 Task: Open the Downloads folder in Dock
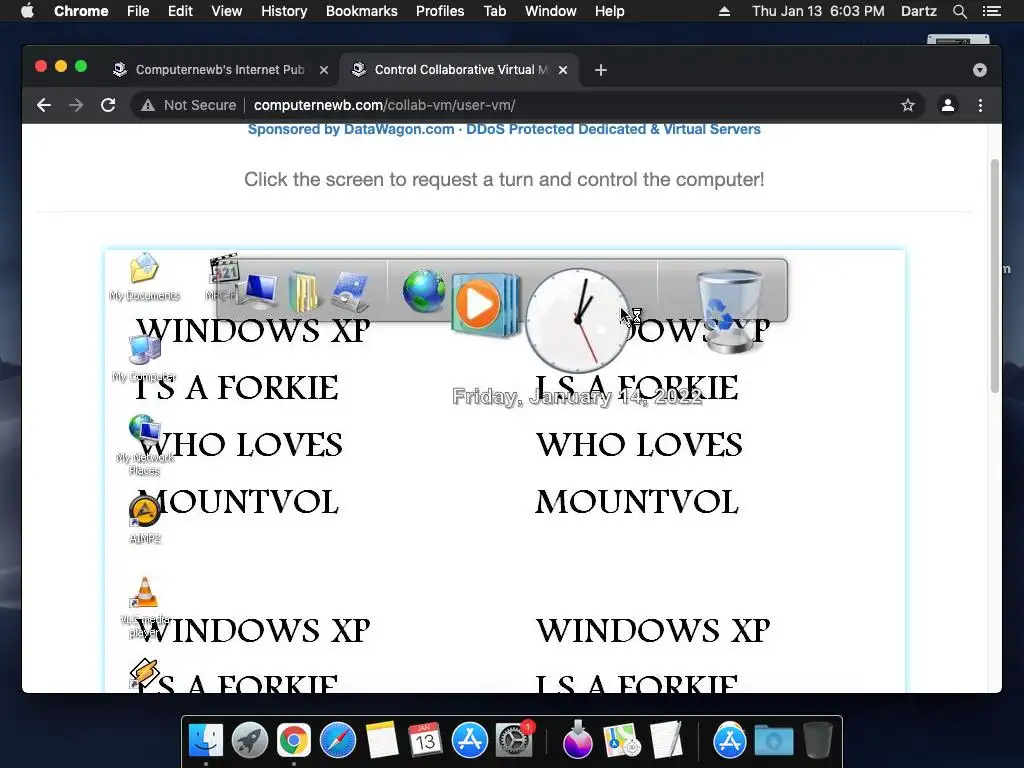(774, 741)
